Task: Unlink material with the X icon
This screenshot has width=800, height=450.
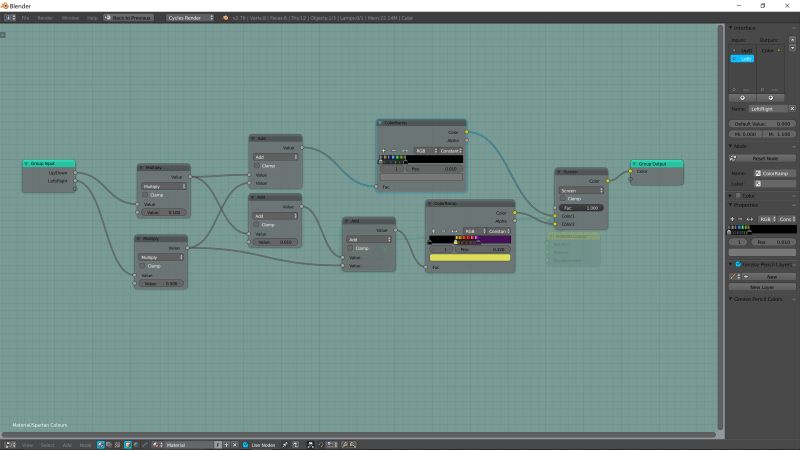Action: point(235,445)
